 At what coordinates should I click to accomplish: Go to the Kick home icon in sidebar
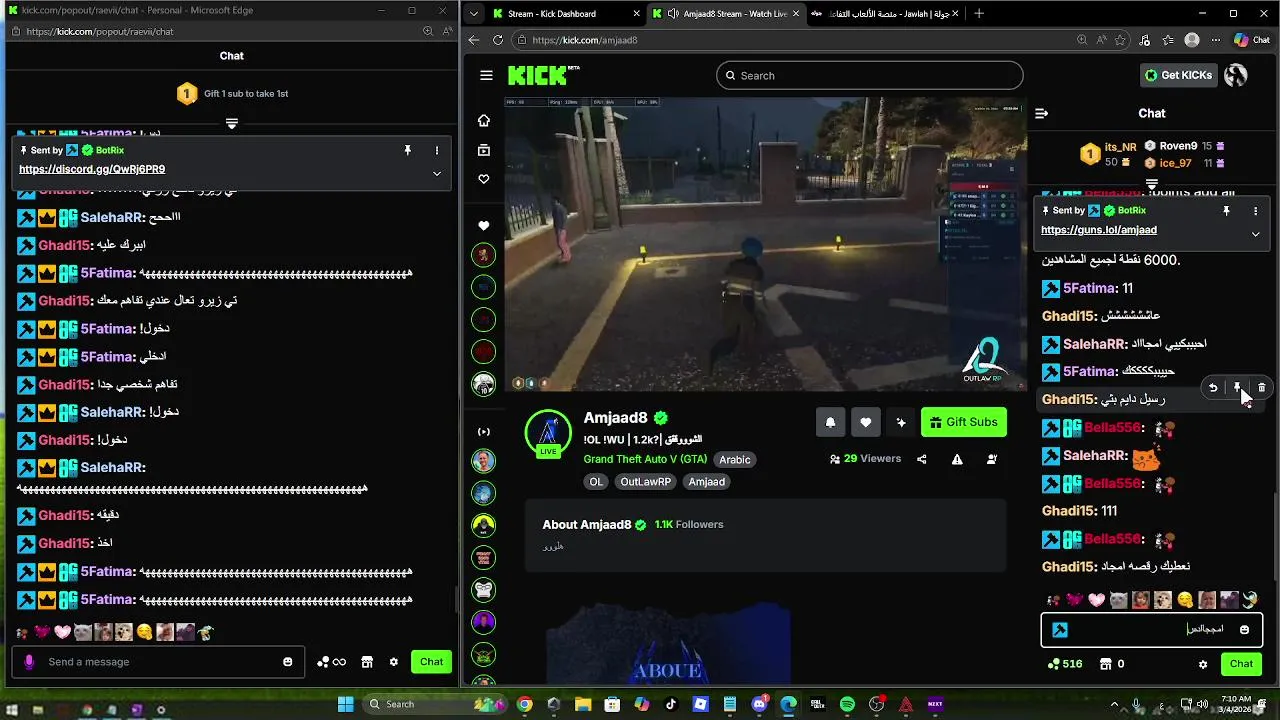coord(484,120)
